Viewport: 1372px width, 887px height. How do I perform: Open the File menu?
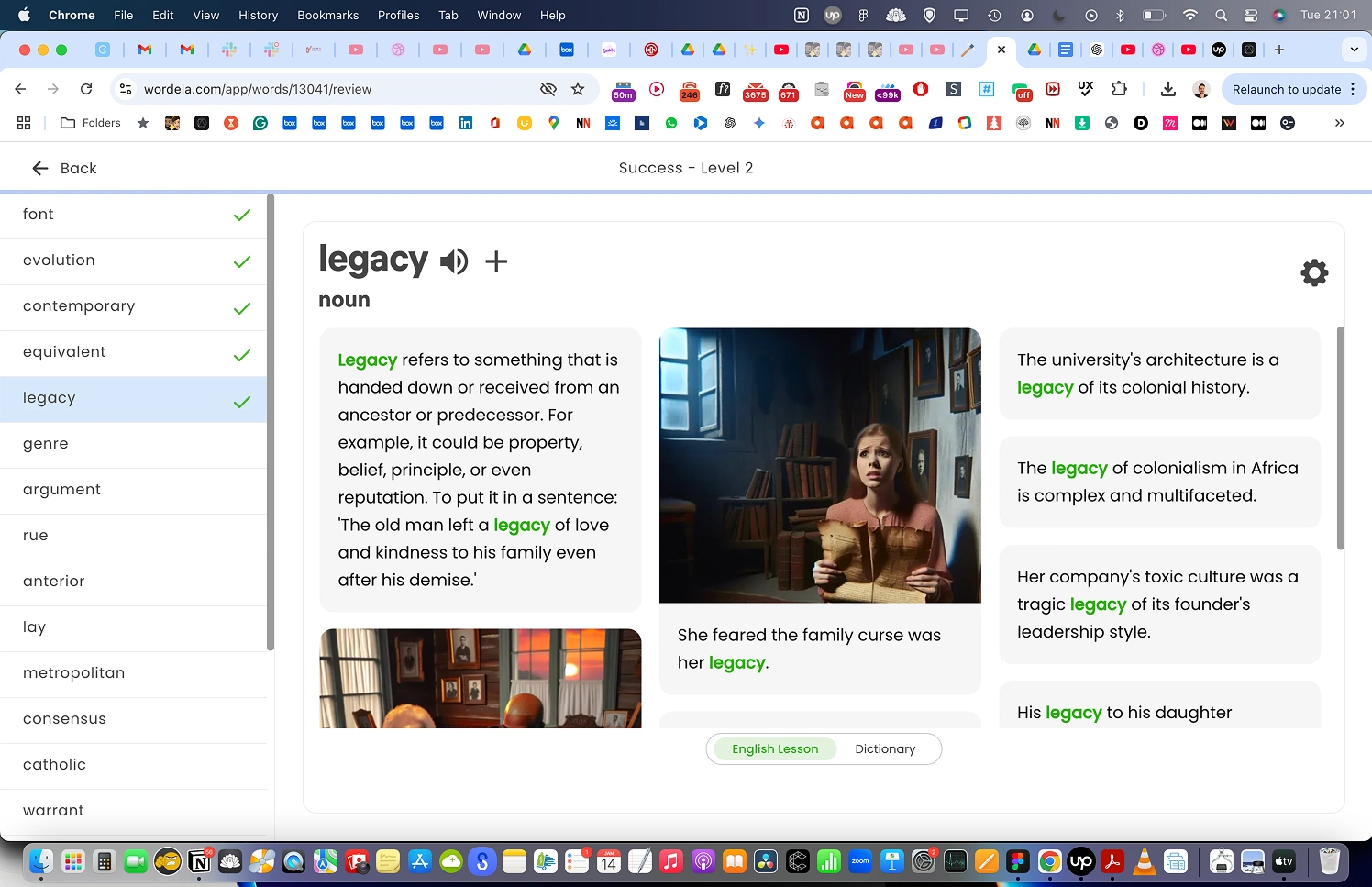coord(123,15)
